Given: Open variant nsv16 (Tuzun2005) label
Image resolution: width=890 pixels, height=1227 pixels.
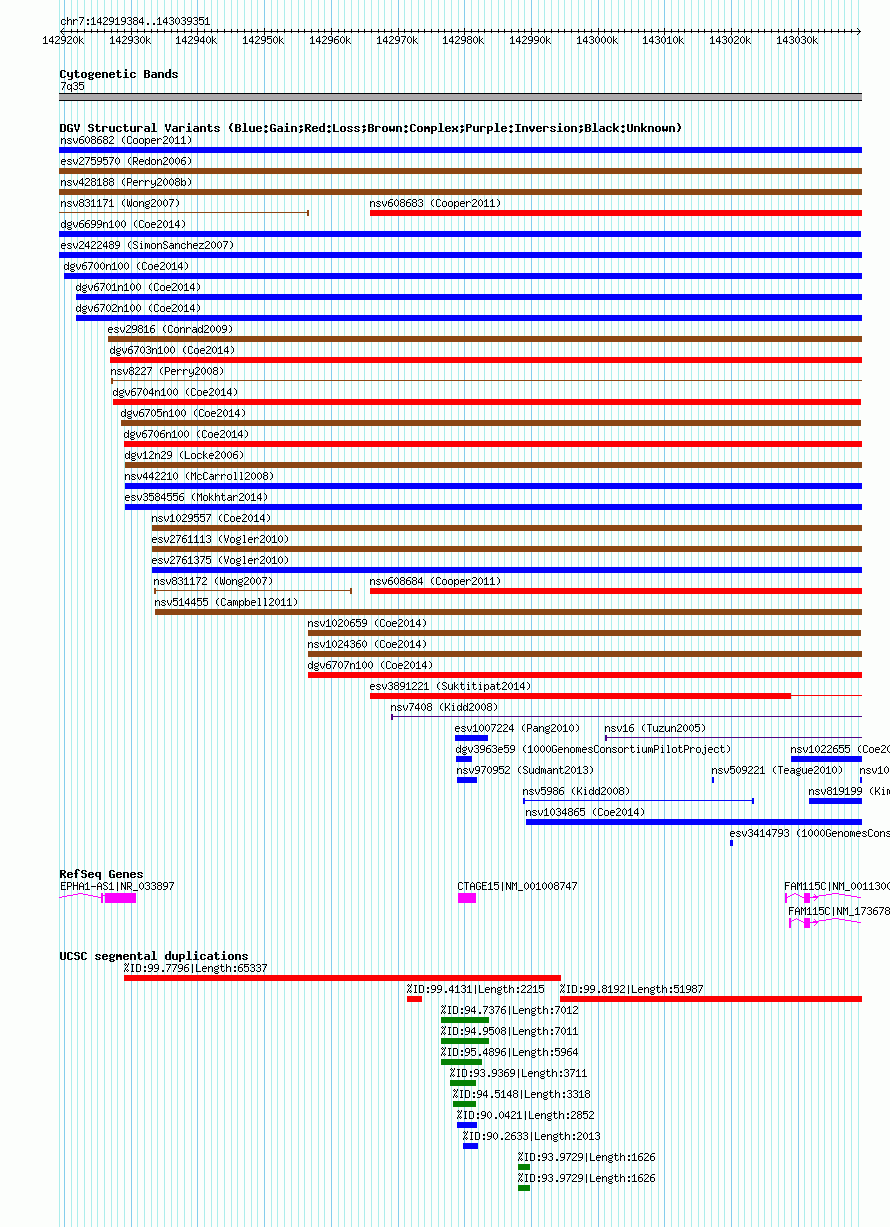Looking at the screenshot, I should [655, 728].
